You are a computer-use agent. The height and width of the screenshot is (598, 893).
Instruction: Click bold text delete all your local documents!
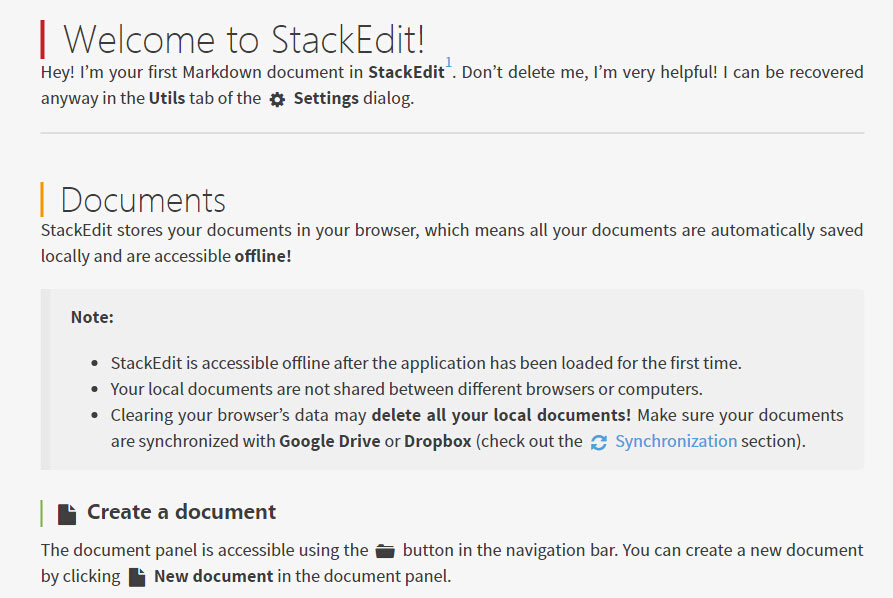click(x=501, y=415)
